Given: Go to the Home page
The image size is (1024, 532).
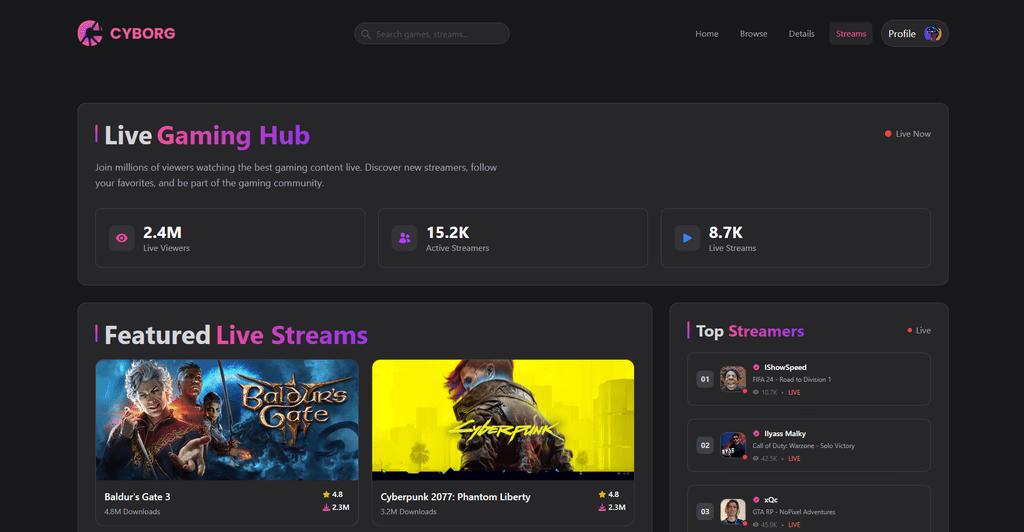Looking at the screenshot, I should [707, 34].
